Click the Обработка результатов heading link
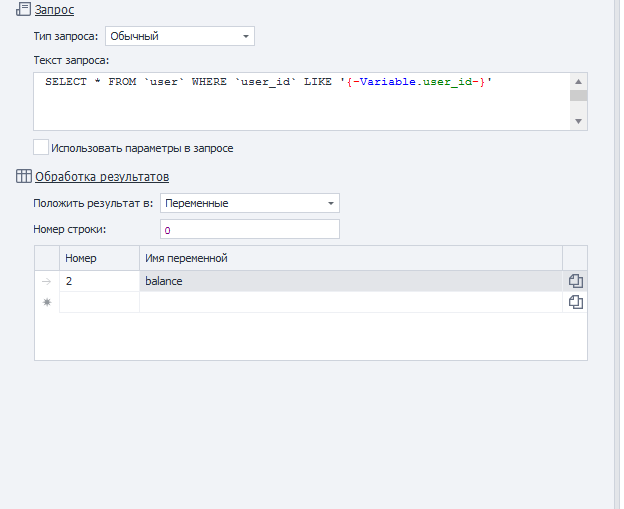 [101, 177]
